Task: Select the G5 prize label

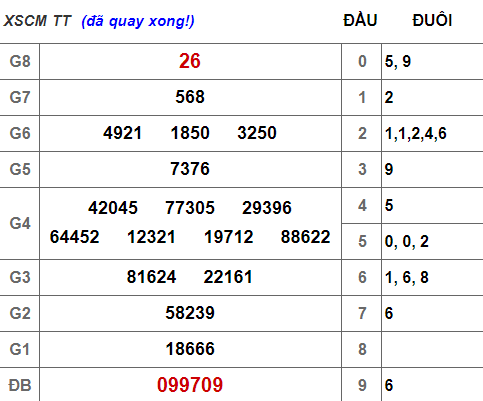Action: 20,169
